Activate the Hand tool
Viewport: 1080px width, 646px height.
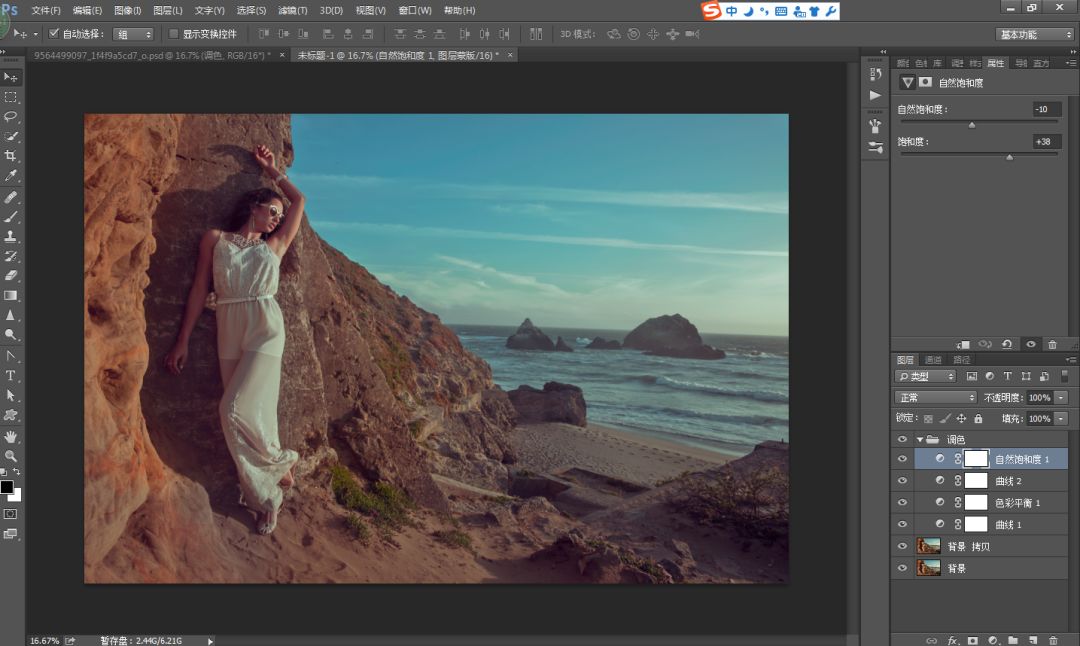pos(11,437)
